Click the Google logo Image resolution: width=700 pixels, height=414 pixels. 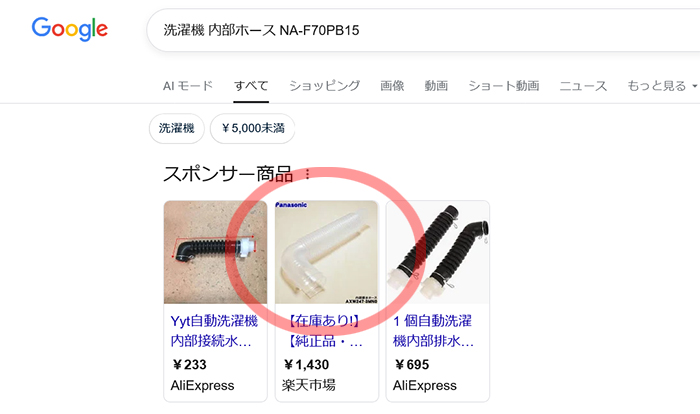[x=70, y=29]
